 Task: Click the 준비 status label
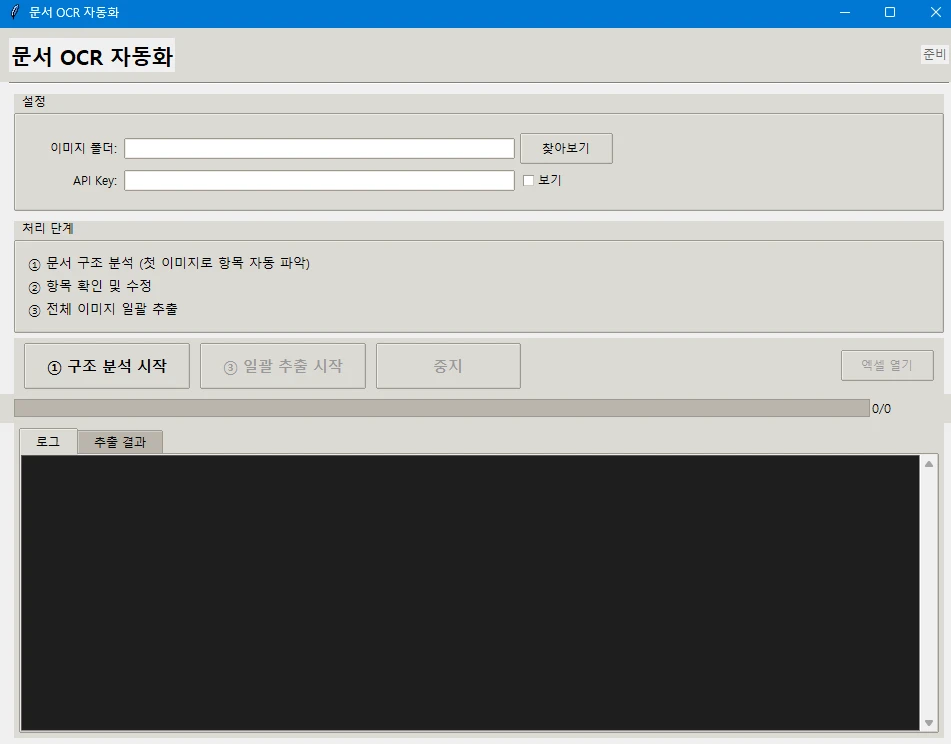click(934, 55)
